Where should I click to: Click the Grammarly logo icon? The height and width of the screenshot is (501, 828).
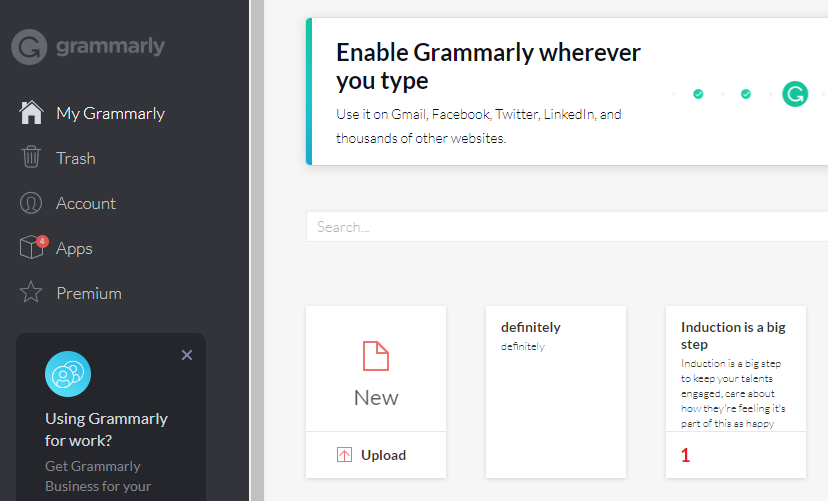[x=29, y=47]
